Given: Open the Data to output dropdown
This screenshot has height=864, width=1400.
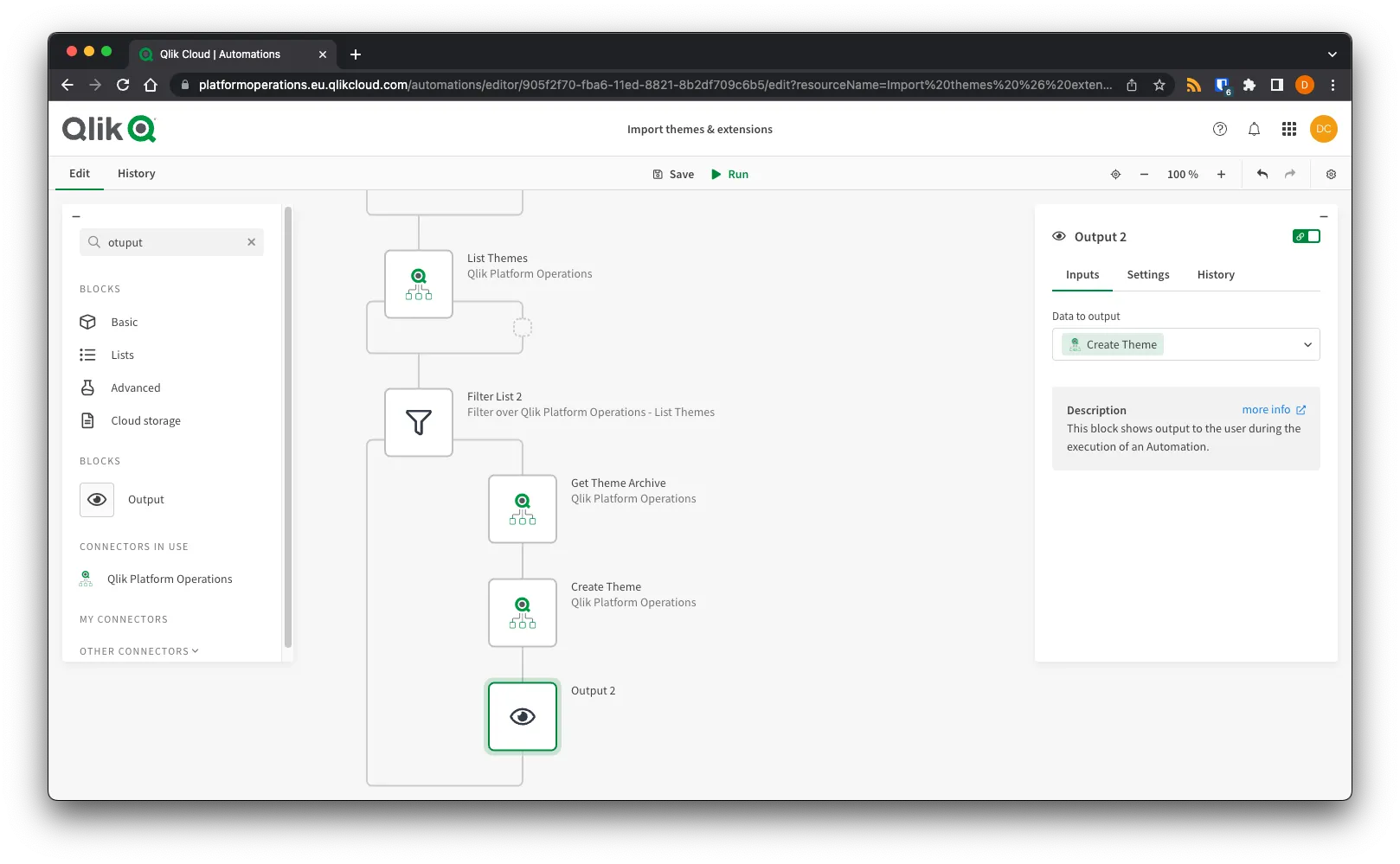Looking at the screenshot, I should (x=1185, y=344).
